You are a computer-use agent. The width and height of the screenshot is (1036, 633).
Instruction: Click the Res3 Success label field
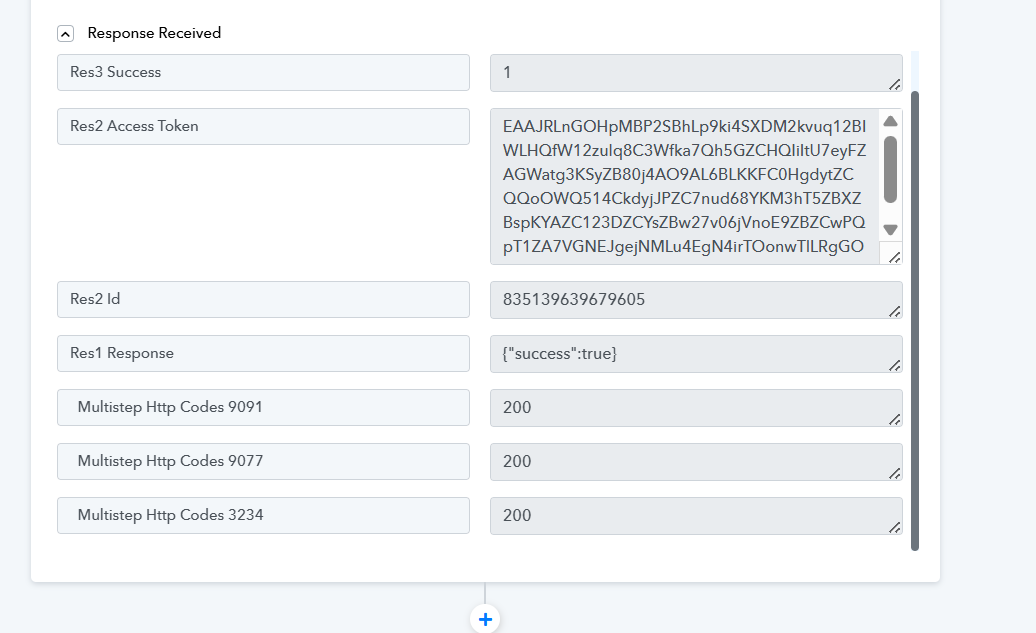[x=263, y=72]
